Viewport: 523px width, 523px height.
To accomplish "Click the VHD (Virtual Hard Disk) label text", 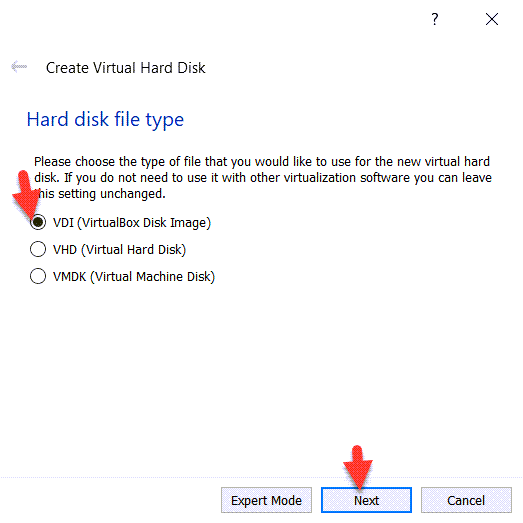I will coord(119,250).
